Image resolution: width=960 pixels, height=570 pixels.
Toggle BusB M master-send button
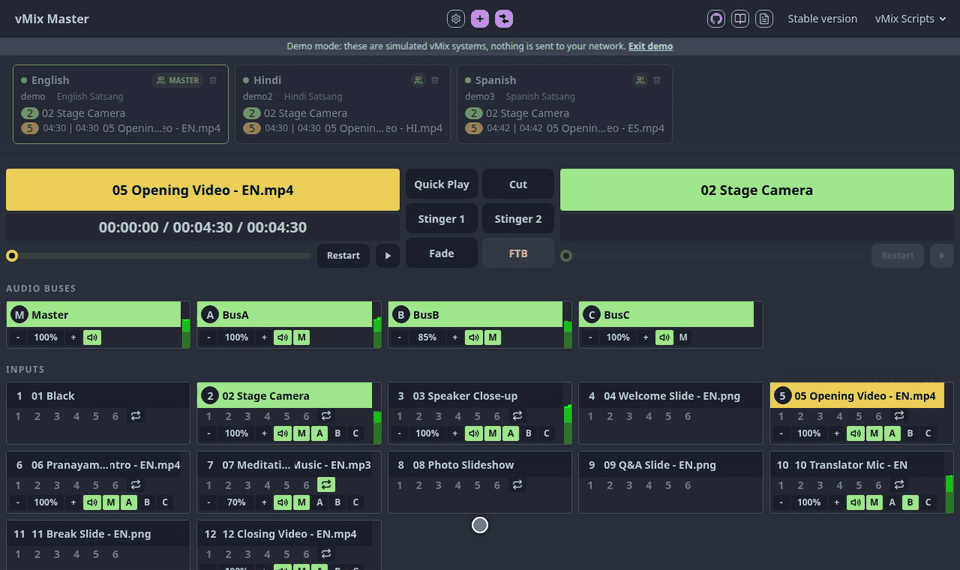tap(492, 337)
